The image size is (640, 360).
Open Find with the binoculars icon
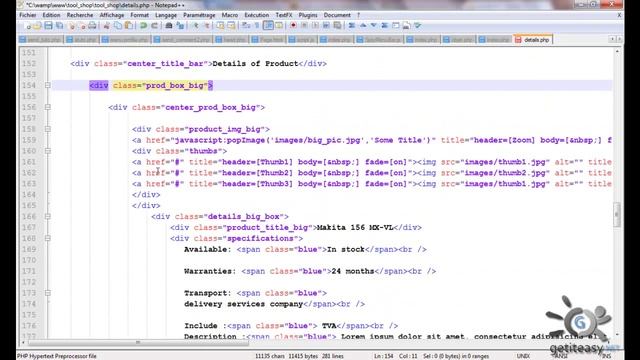point(169,26)
